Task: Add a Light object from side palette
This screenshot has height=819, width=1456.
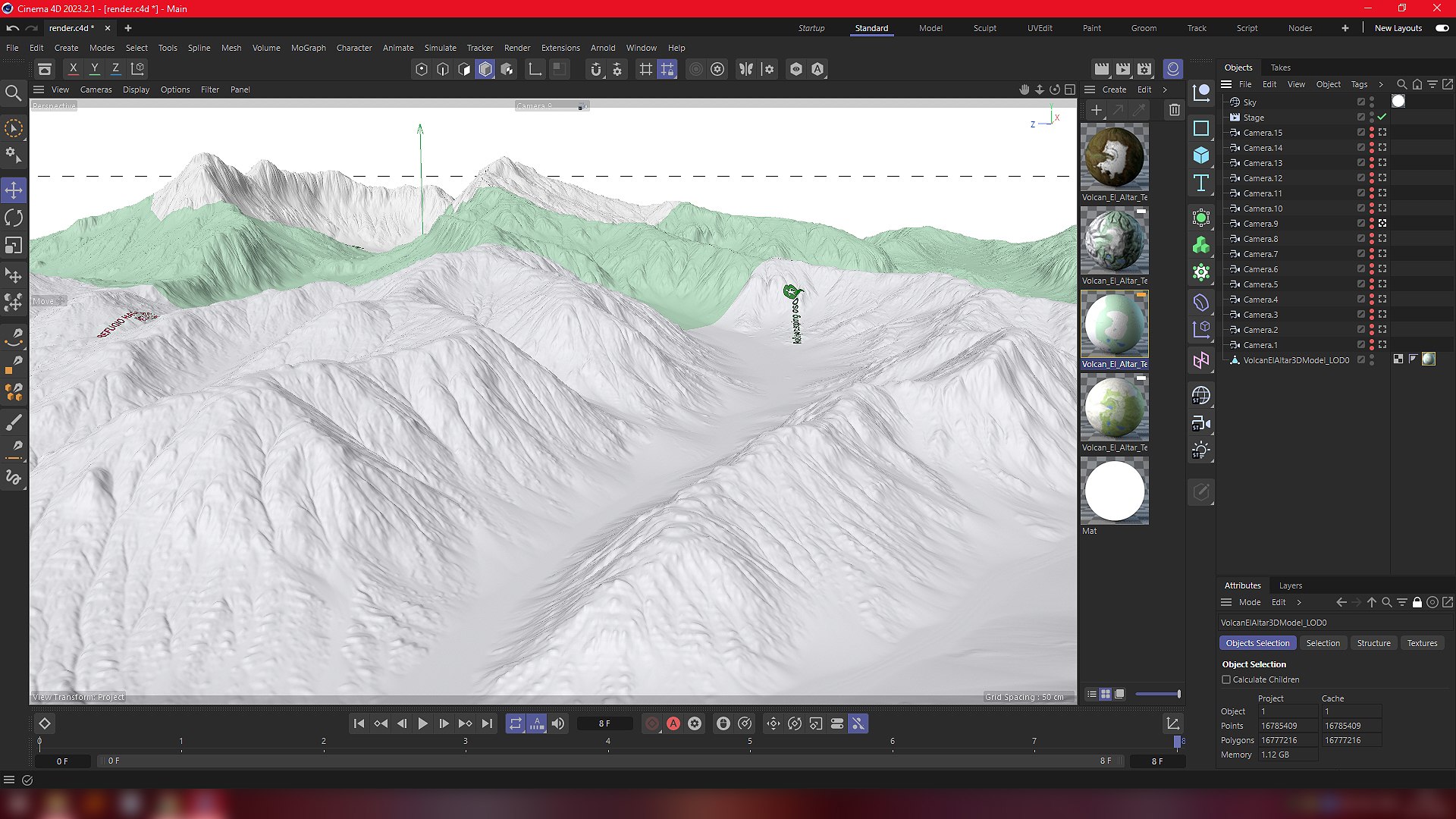Action: [1201, 450]
